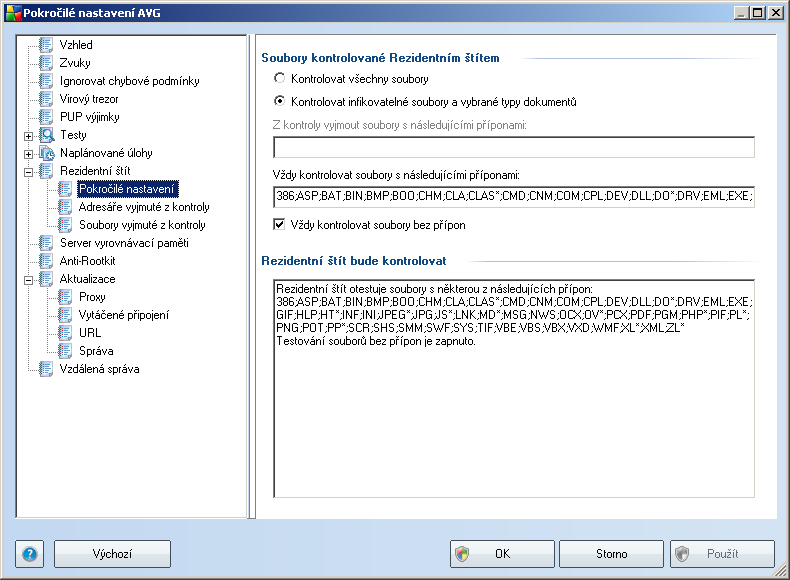
Task: Click the clock icon beside Naplánované úlohy
Action: [x=47, y=153]
